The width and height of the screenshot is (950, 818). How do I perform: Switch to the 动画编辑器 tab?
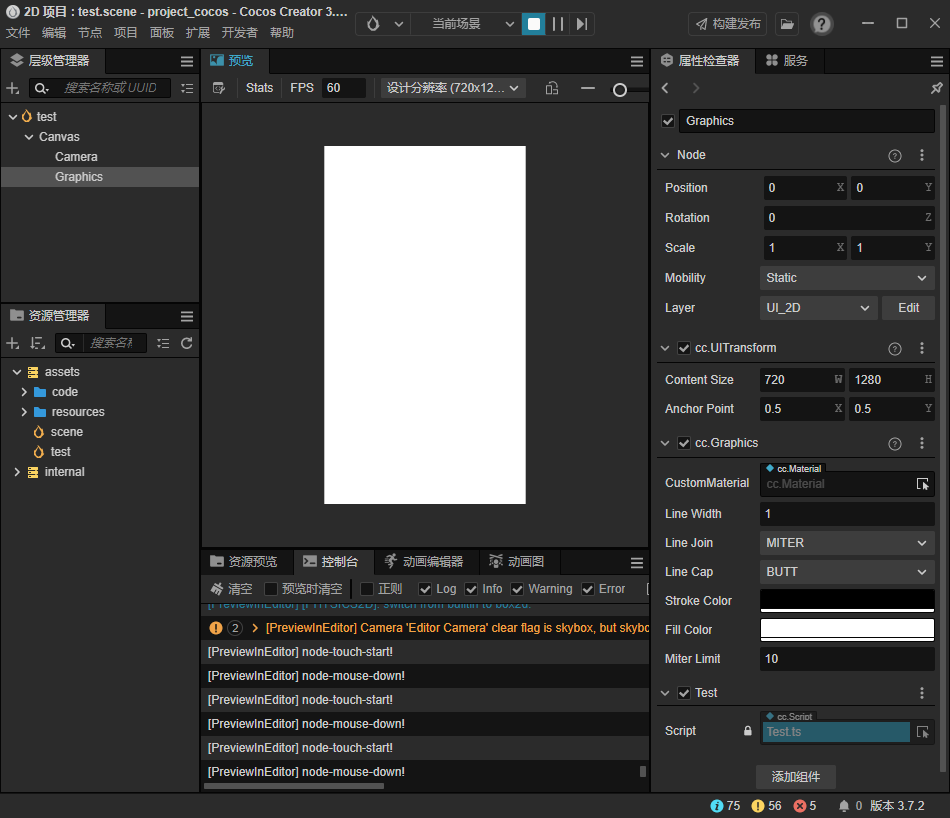click(424, 562)
